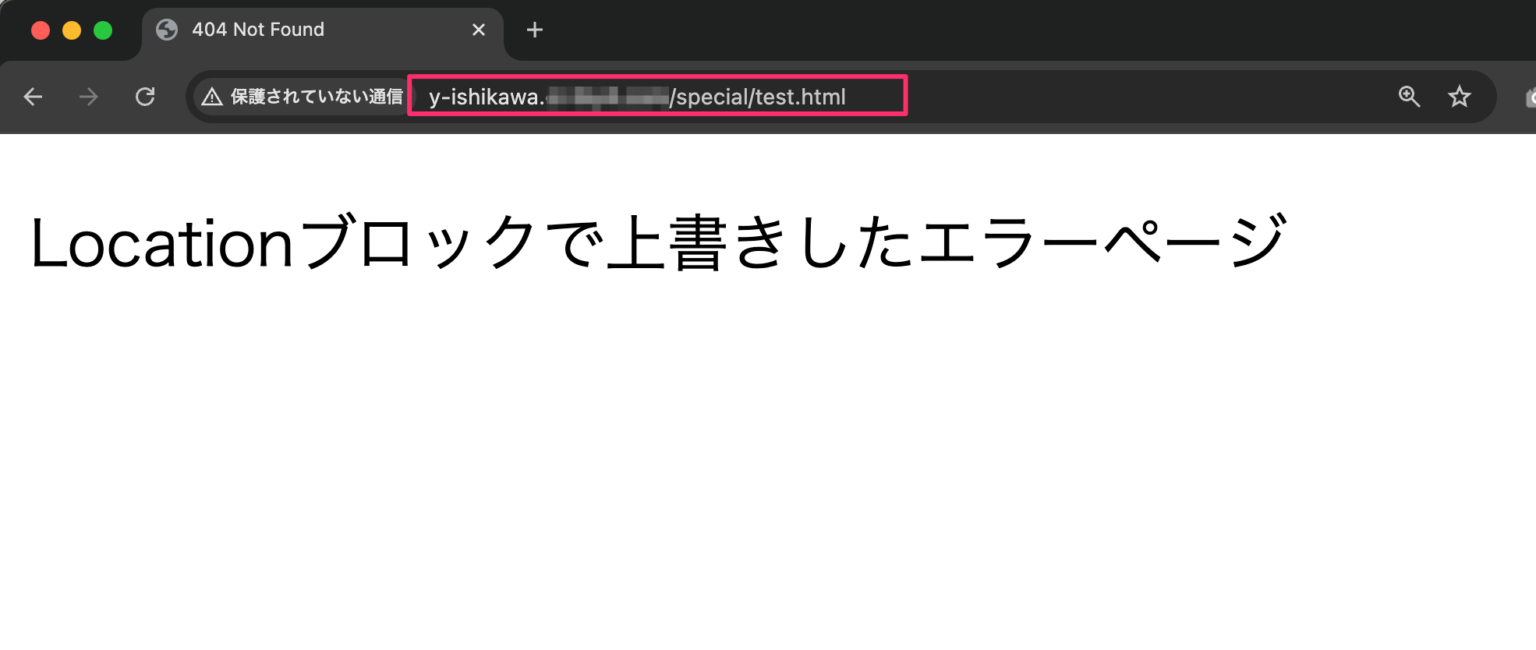The image size is (1536, 650).
Task: Open a new tab with the plus button
Action: (534, 30)
